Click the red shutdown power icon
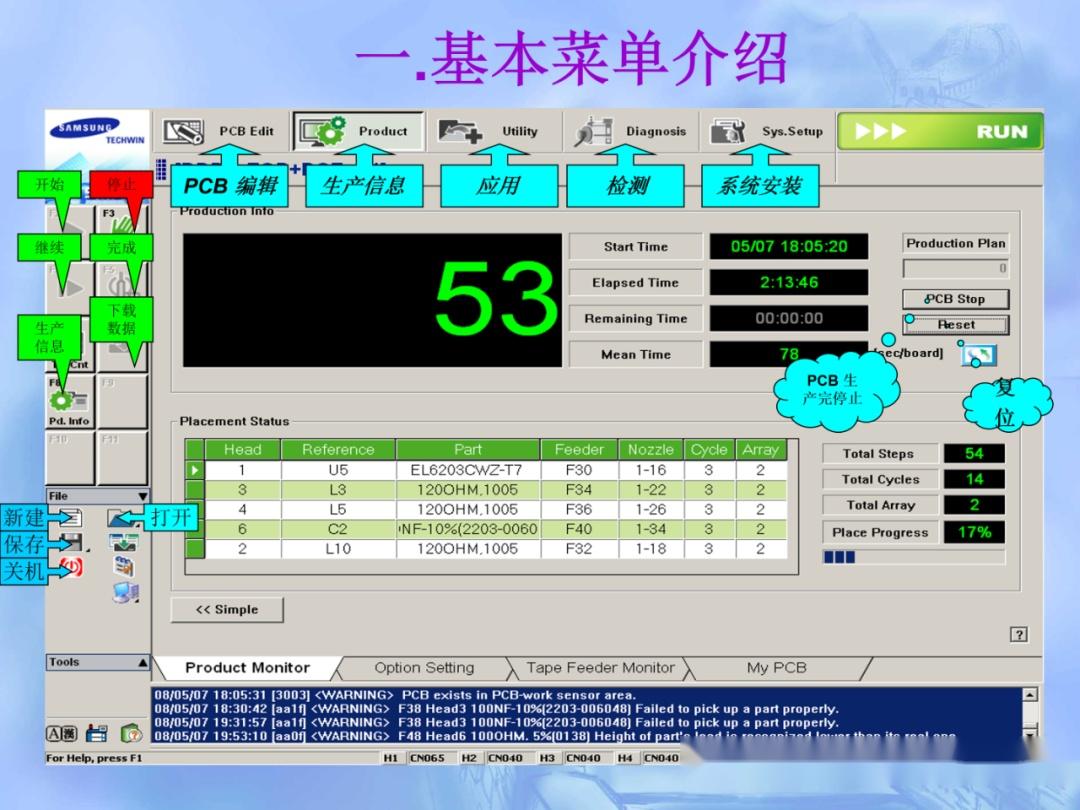The width and height of the screenshot is (1080, 810). pos(71,568)
